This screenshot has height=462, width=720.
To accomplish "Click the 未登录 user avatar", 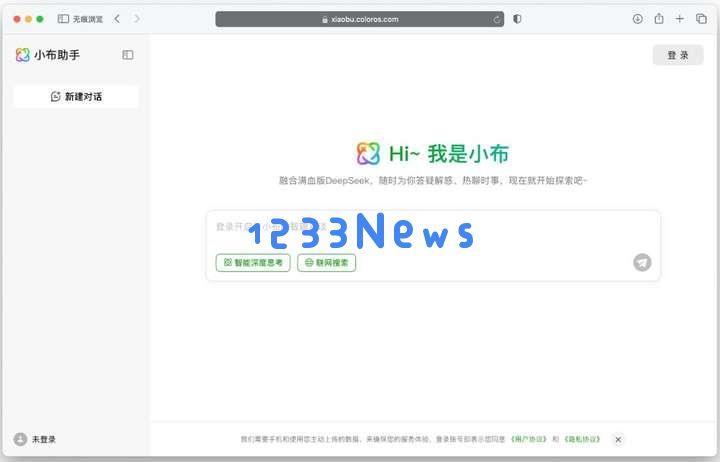I will coord(20,439).
